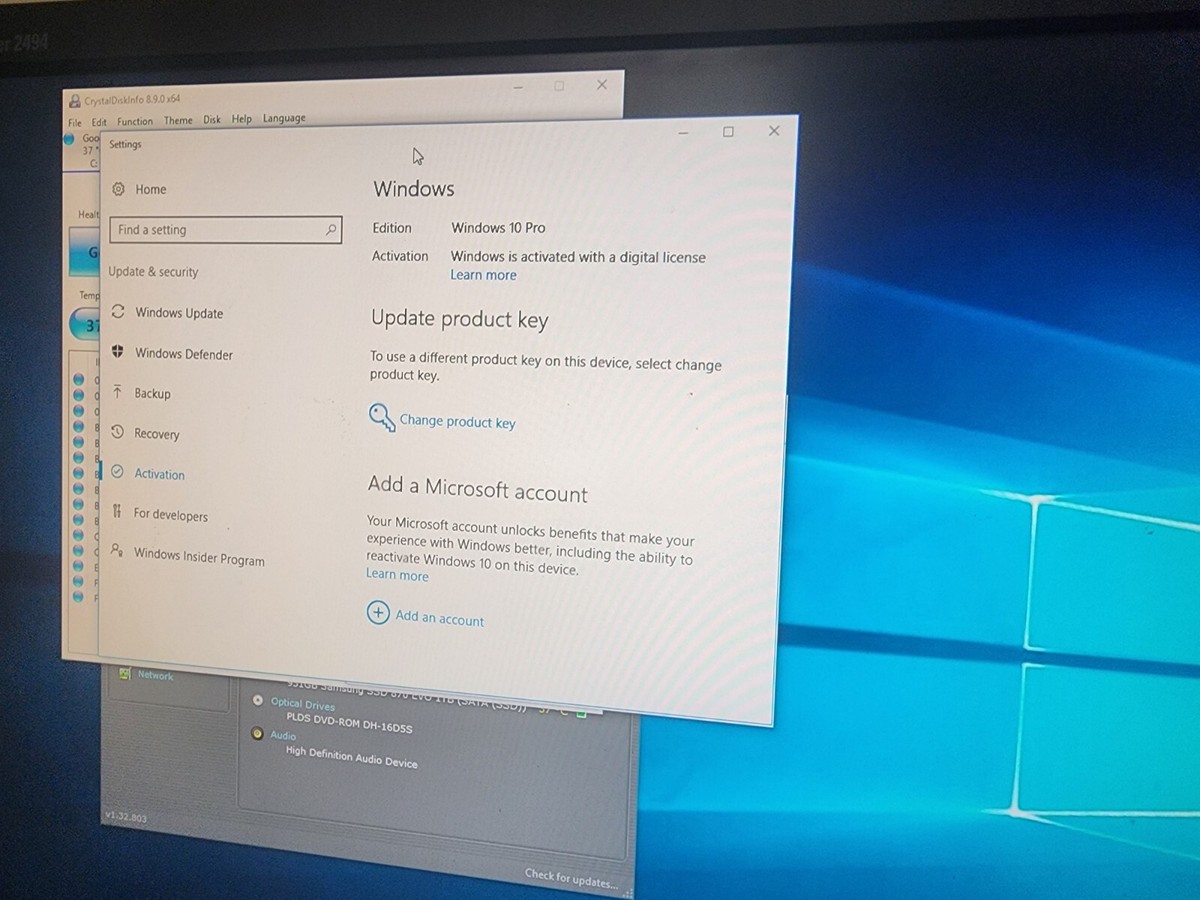This screenshot has width=1200, height=900.
Task: Open Windows Insider Program page
Action: (x=199, y=557)
